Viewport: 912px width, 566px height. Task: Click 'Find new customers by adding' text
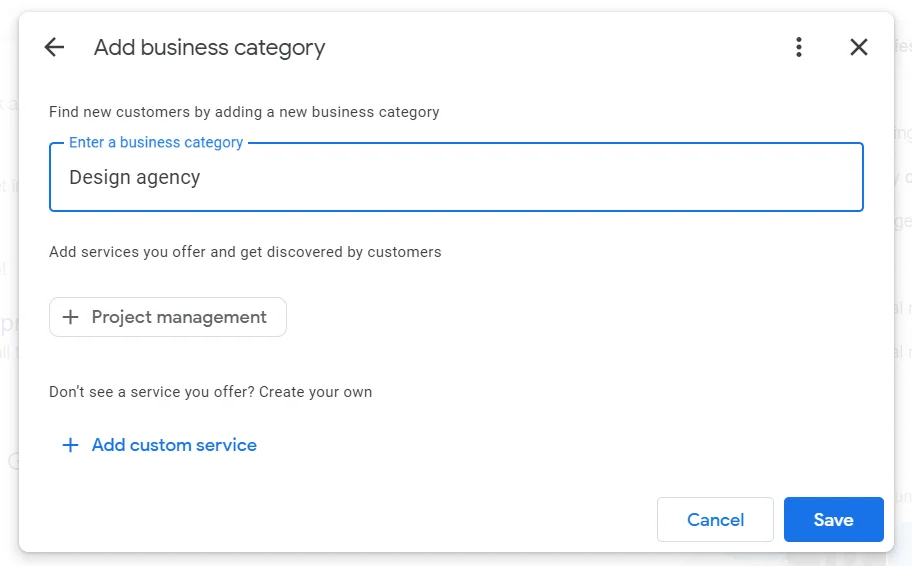[x=155, y=112]
